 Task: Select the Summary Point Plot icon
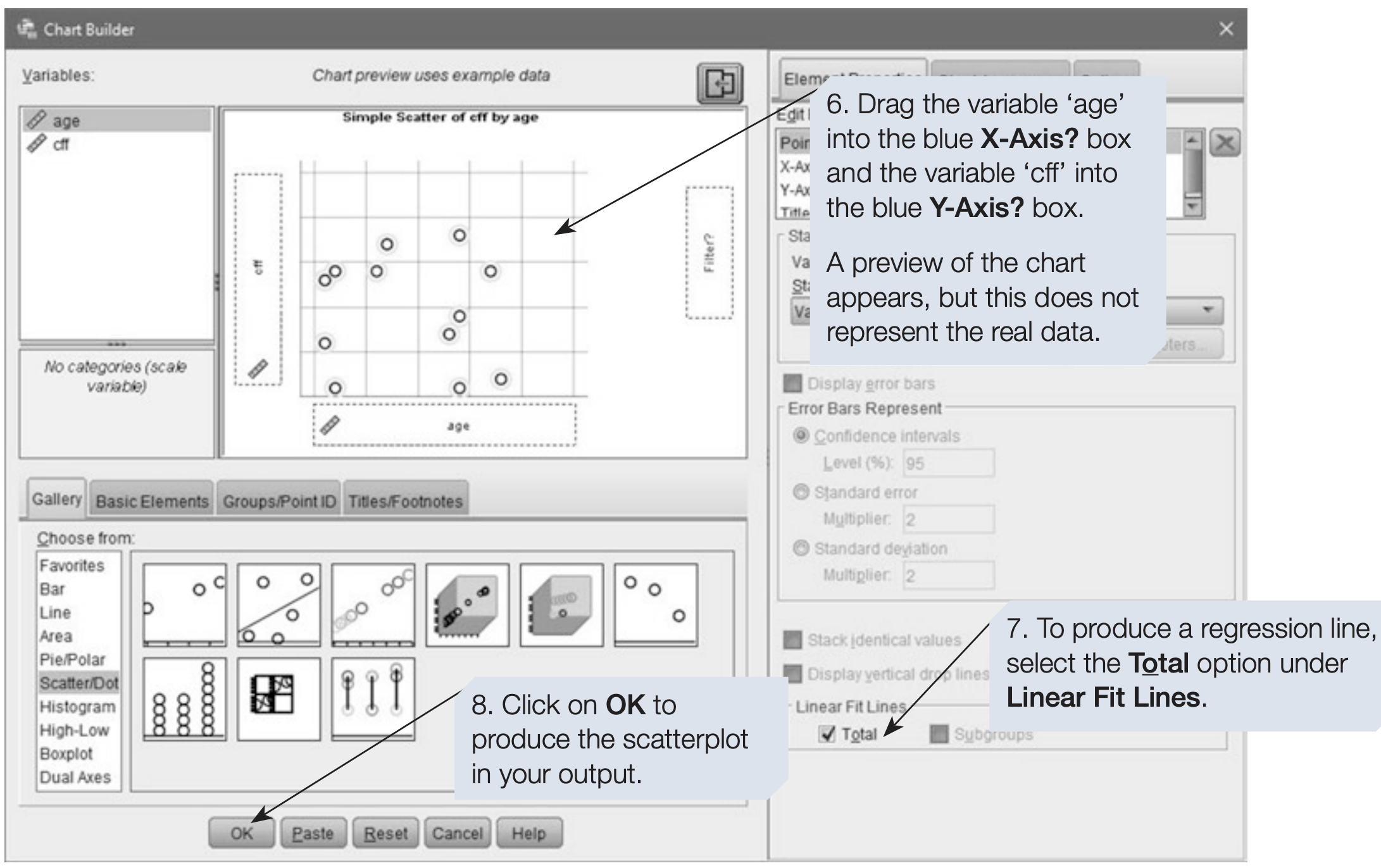pos(656,605)
